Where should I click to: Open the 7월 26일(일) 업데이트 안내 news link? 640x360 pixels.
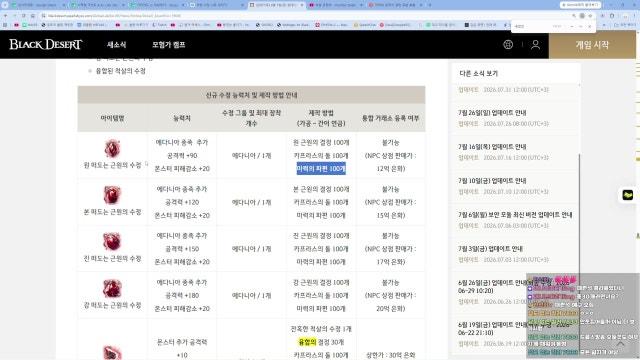tap(492, 113)
